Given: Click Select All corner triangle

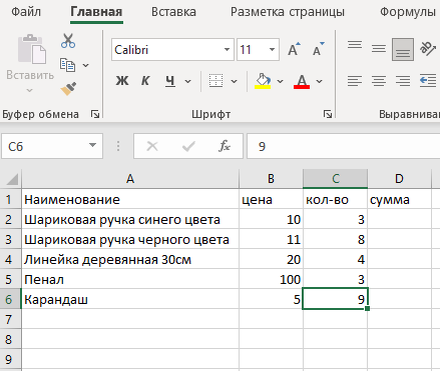Looking at the screenshot, I should pyautogui.click(x=12, y=179).
